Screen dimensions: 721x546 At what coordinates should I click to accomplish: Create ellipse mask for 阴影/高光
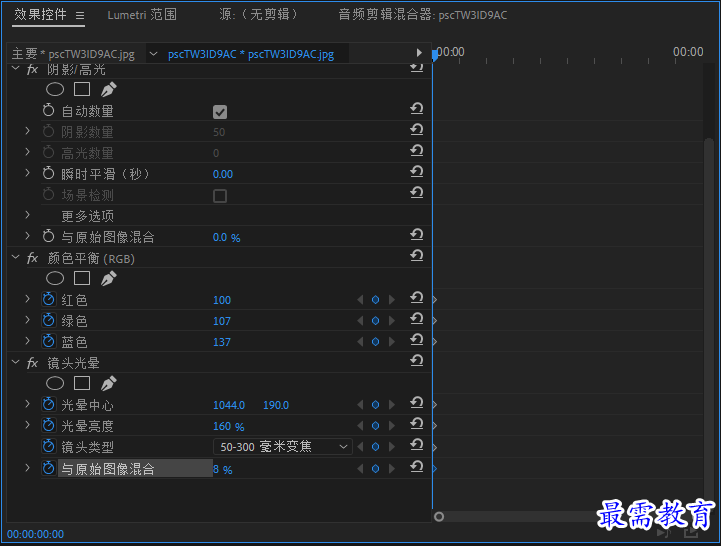pos(55,89)
